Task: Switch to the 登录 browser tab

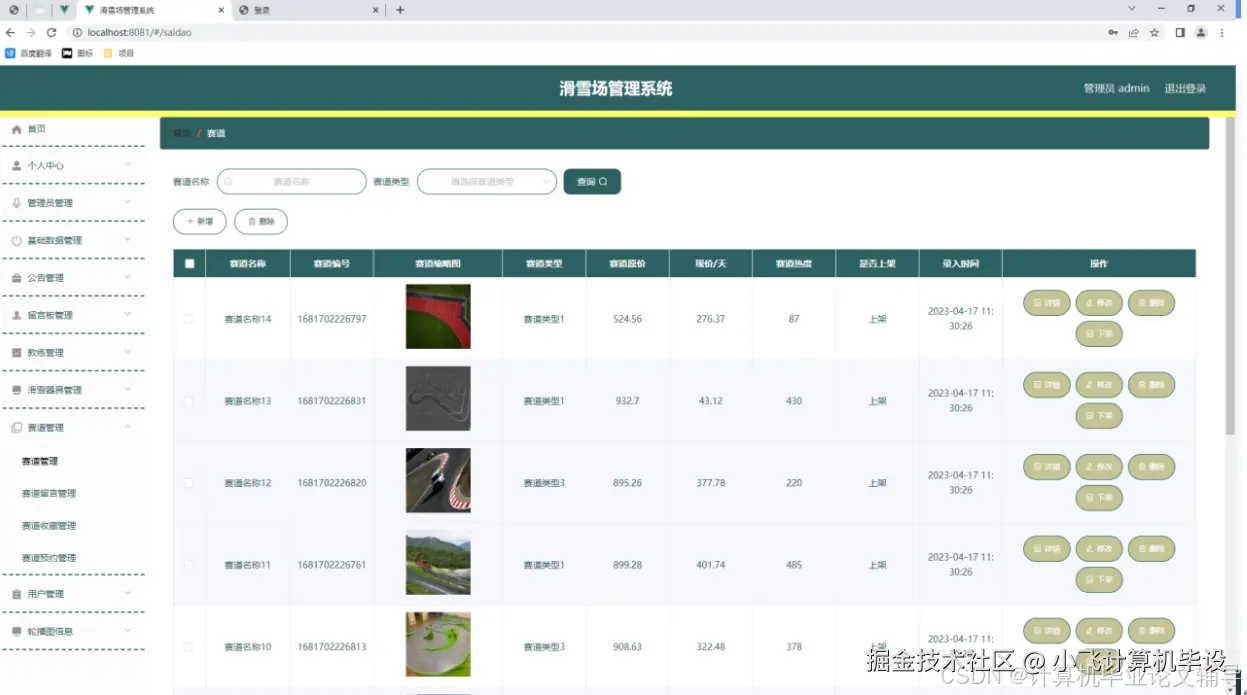Action: click(308, 10)
